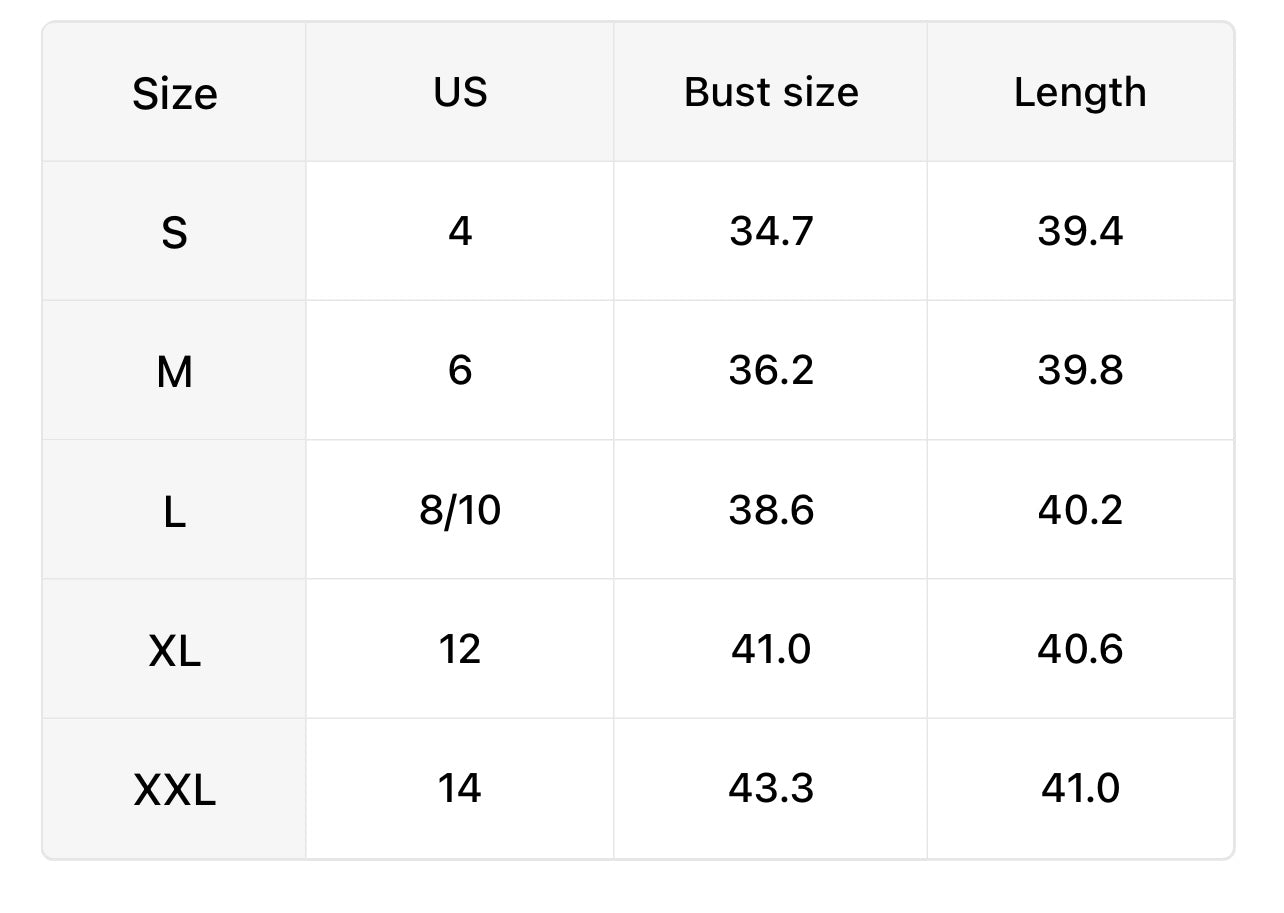
Task: Click the 39.4 length value
Action: (x=1080, y=231)
